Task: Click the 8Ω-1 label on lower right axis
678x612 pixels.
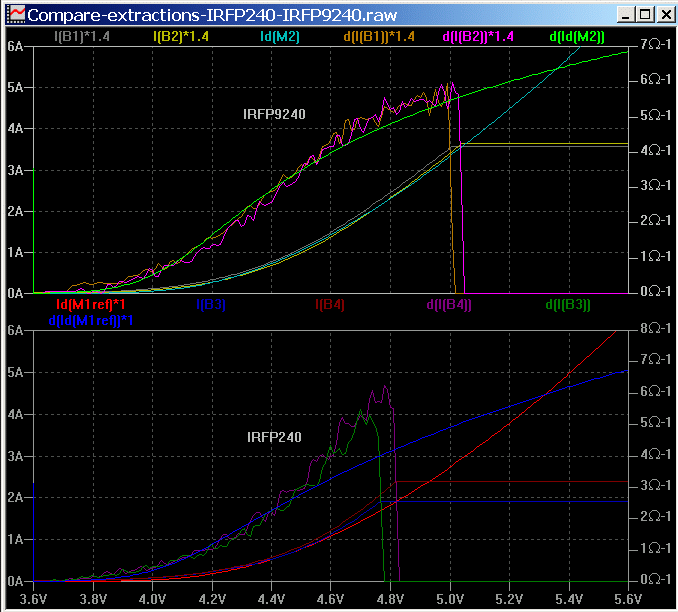Action: point(656,328)
